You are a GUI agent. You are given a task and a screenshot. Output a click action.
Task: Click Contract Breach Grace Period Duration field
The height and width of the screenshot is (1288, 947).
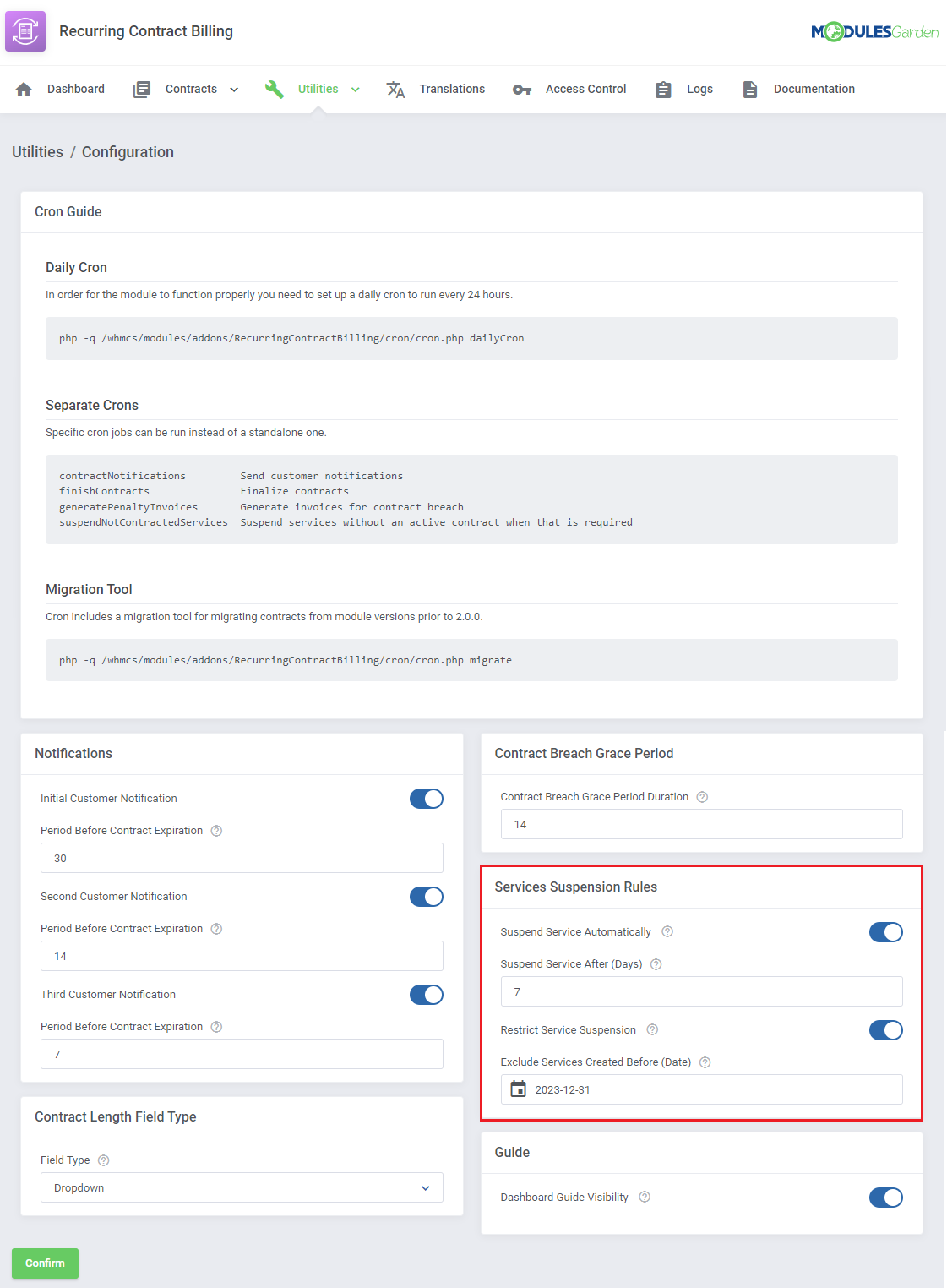tap(702, 824)
